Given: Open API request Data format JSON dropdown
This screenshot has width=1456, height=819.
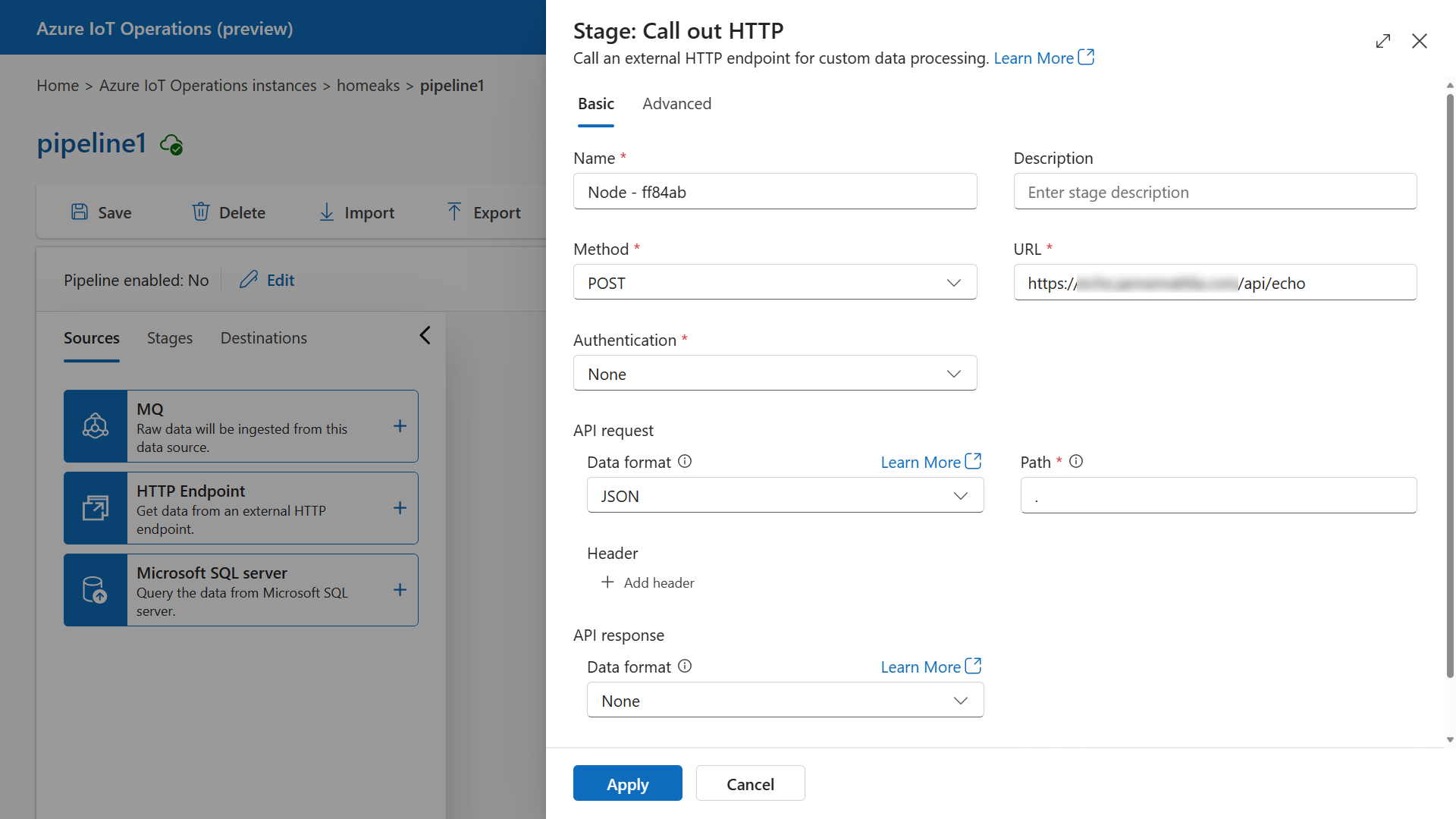Looking at the screenshot, I should 786,495.
